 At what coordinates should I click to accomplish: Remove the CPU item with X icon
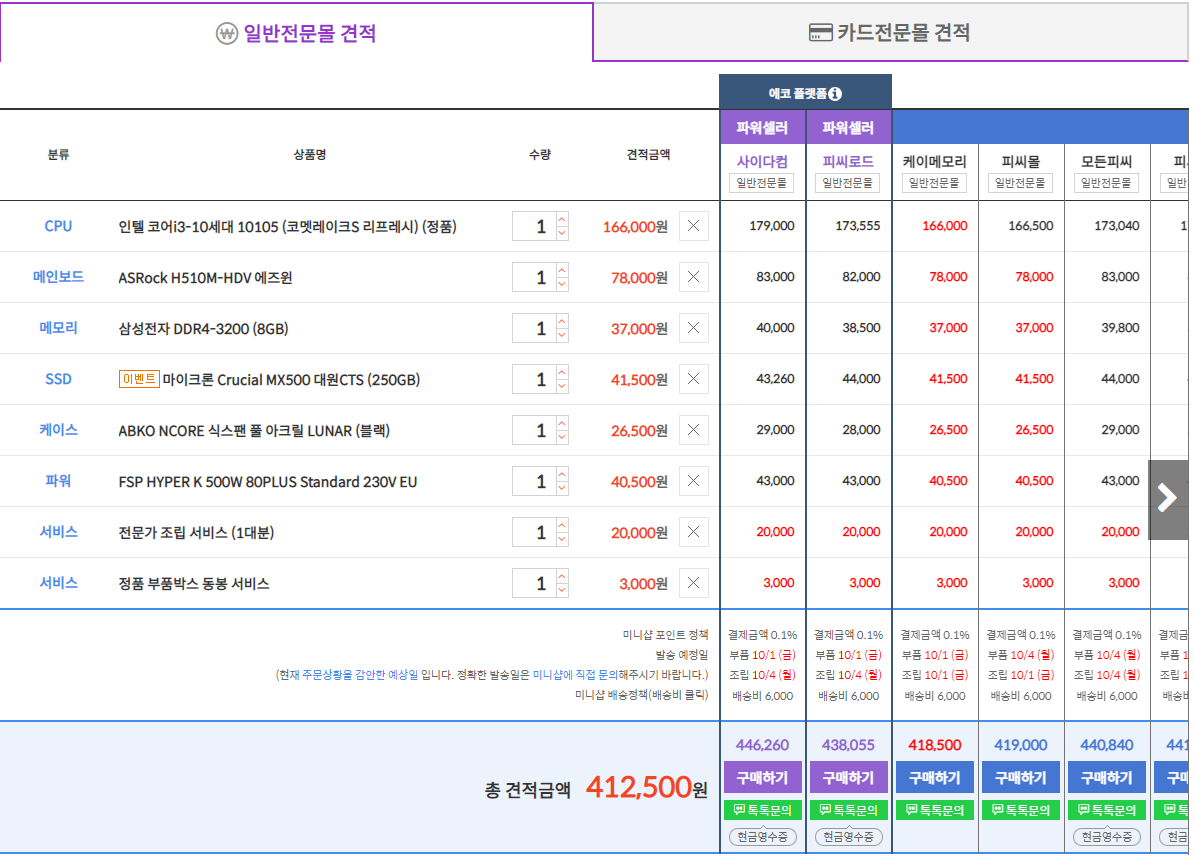tap(693, 226)
